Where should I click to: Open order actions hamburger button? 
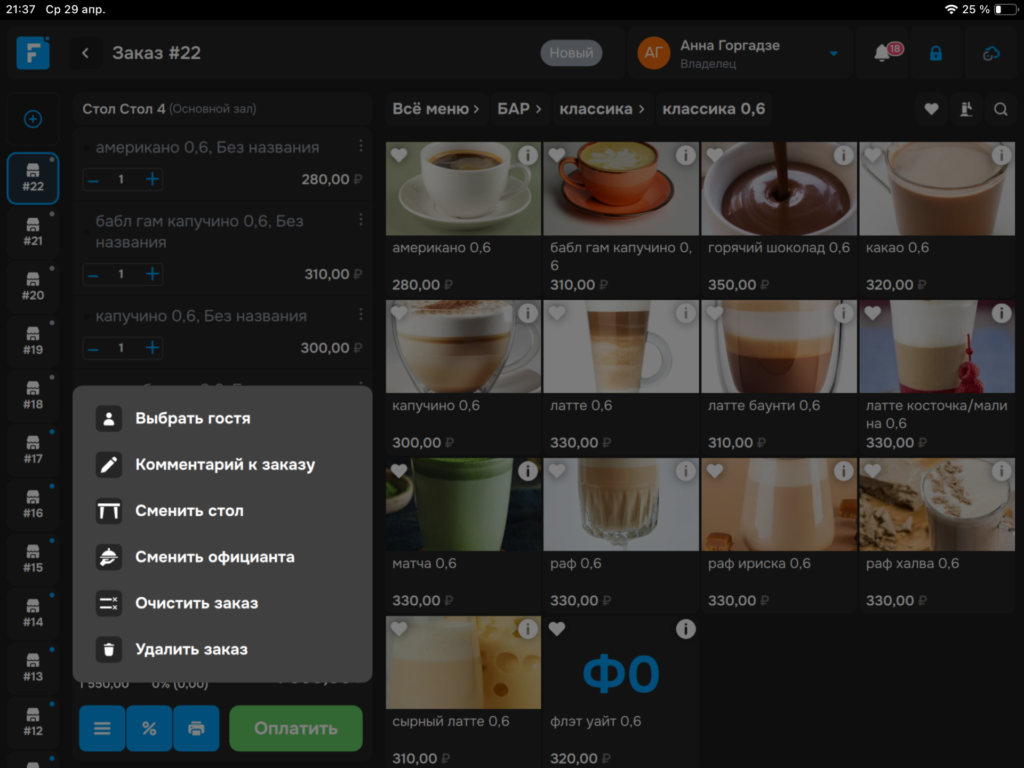click(x=102, y=728)
